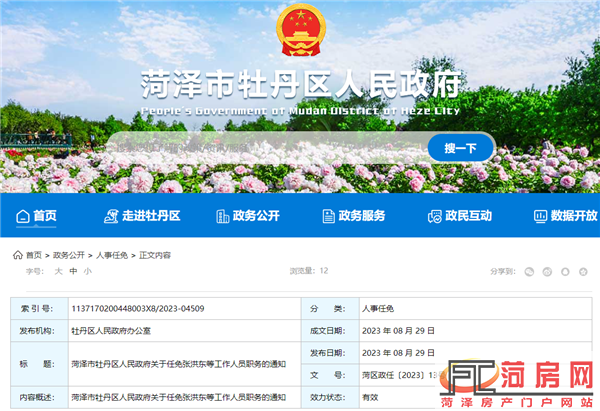Click the national emblem logo at top
Viewport: 600px width, 411px height.
301,30
